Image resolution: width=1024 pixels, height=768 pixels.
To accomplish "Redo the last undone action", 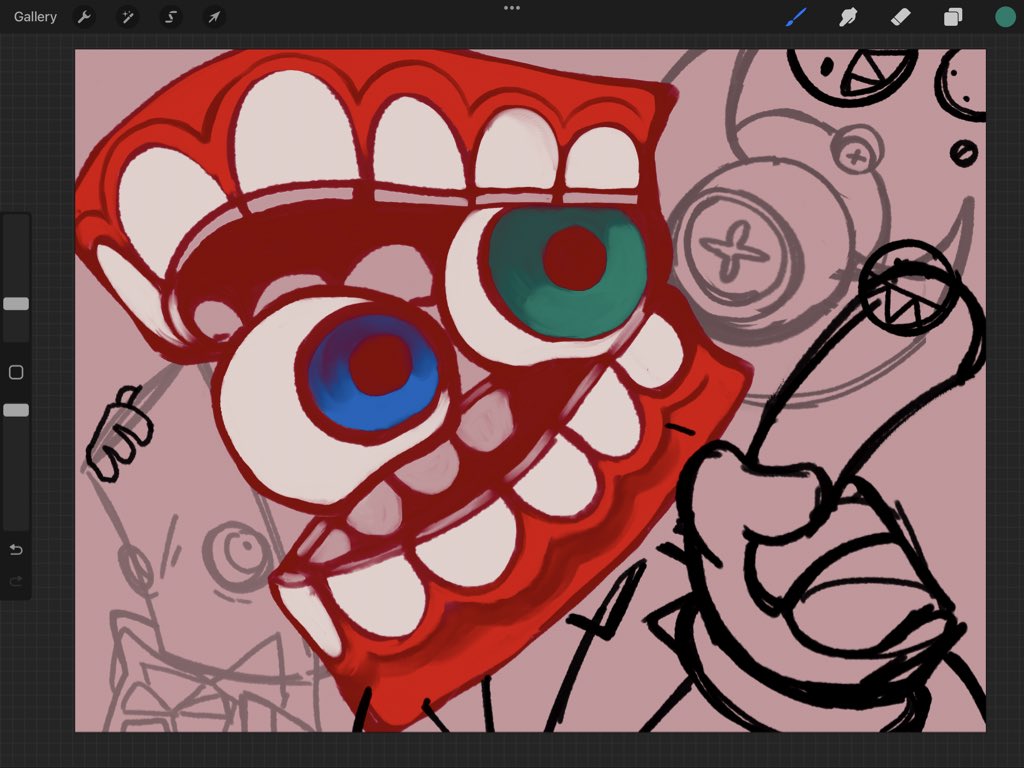I will 16,581.
